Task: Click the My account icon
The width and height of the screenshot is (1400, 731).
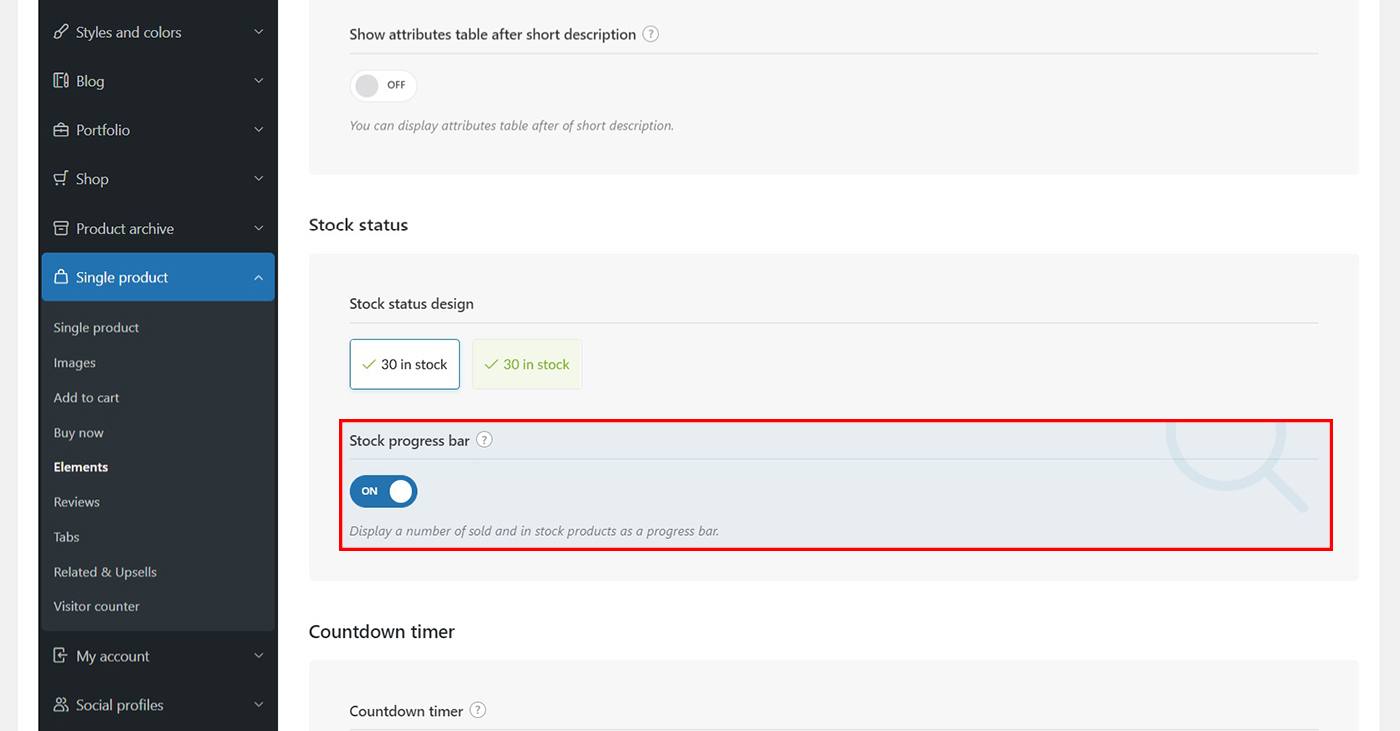Action: coord(61,656)
